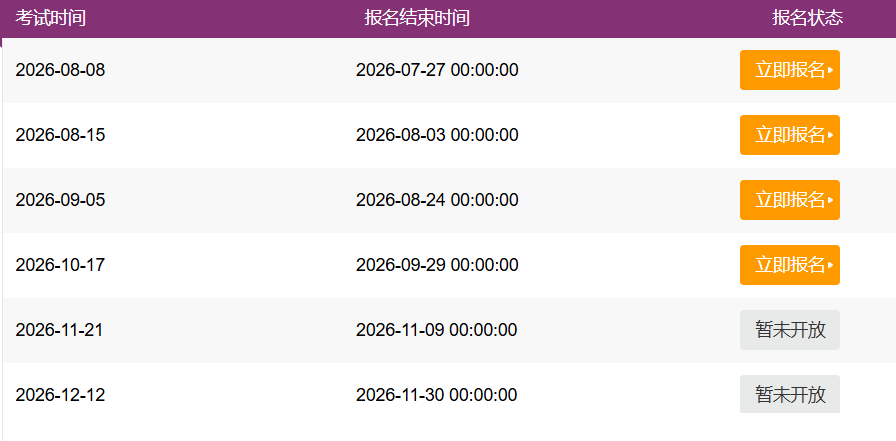896x441 pixels.
Task: Select the exam date 2026-08-15 cell
Action: coord(60,135)
